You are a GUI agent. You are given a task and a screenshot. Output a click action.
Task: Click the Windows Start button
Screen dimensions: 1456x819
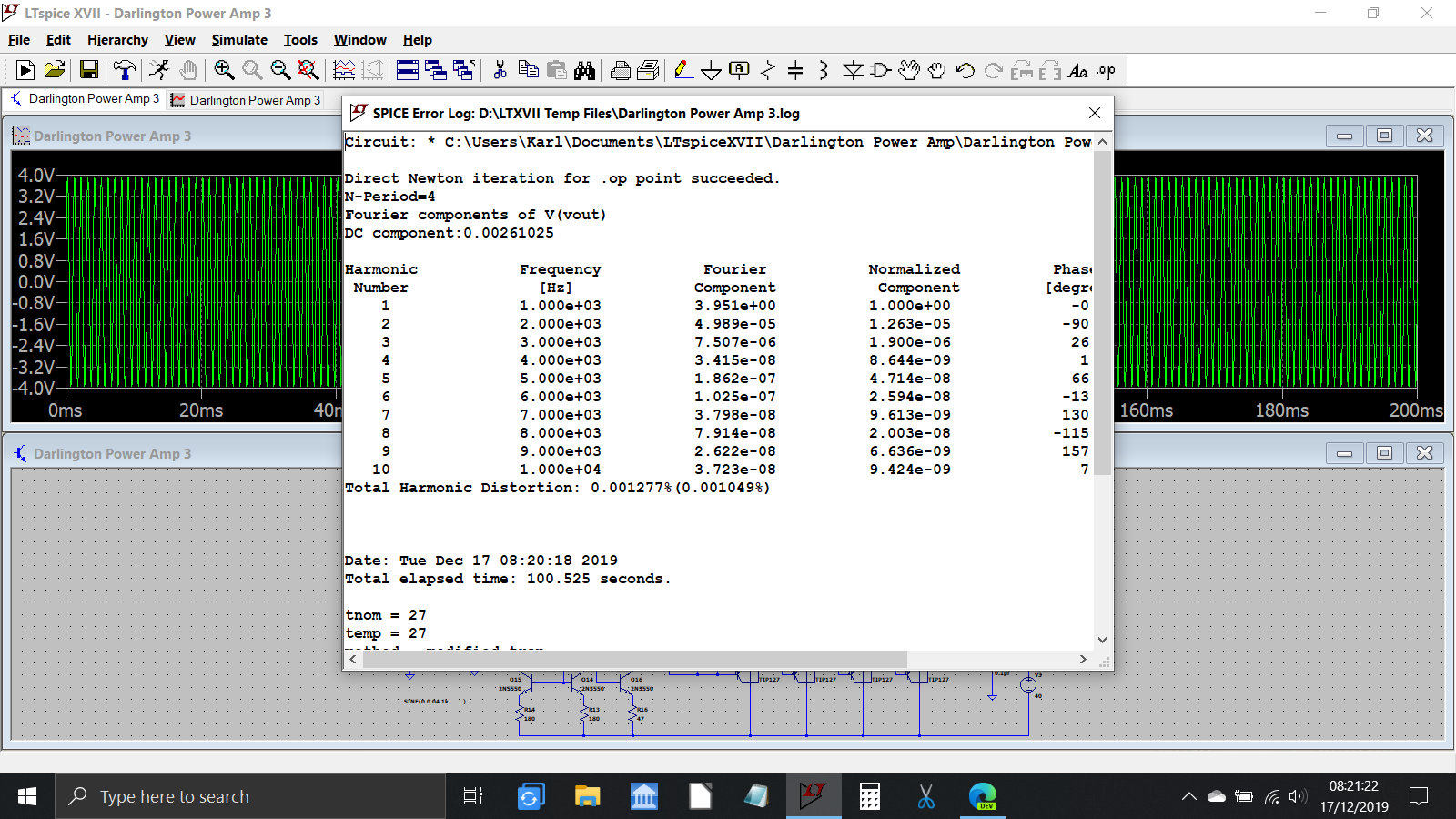[27, 796]
